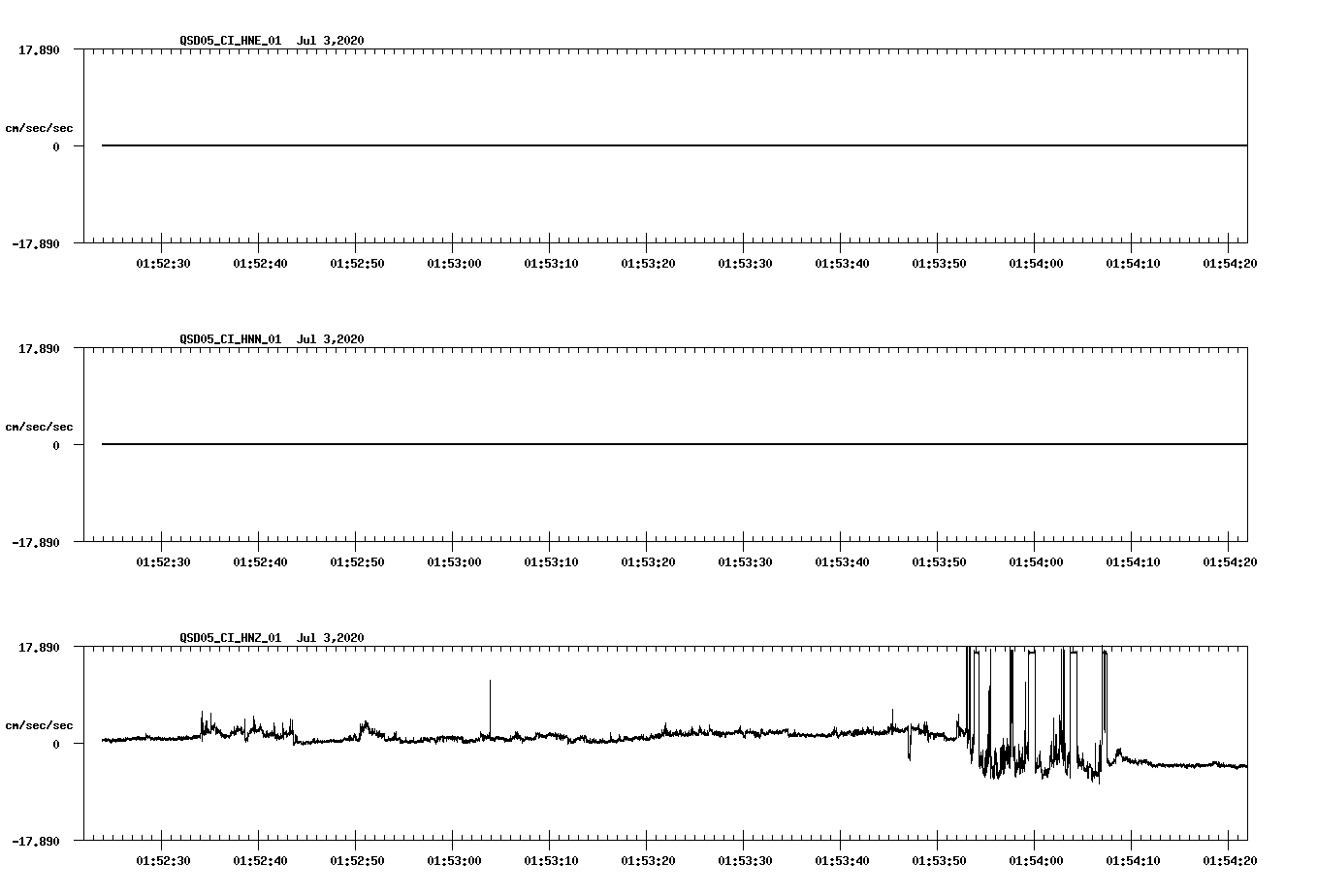Click the tall isolated spike after 01:53:00 in HNZ trace
Viewport: 1317px width, 896px height.
(x=490, y=708)
